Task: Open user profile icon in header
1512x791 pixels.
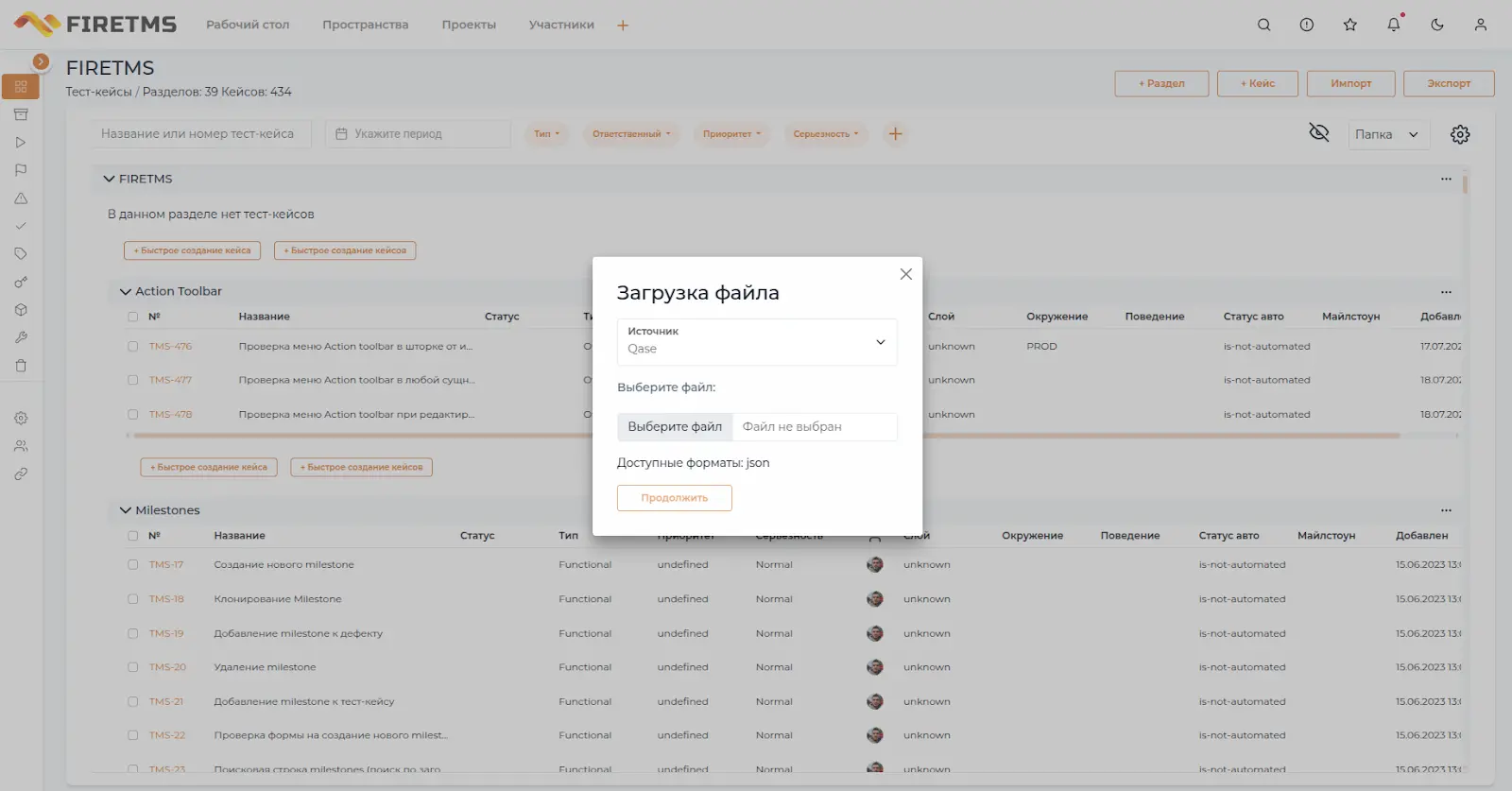Action: click(x=1481, y=25)
